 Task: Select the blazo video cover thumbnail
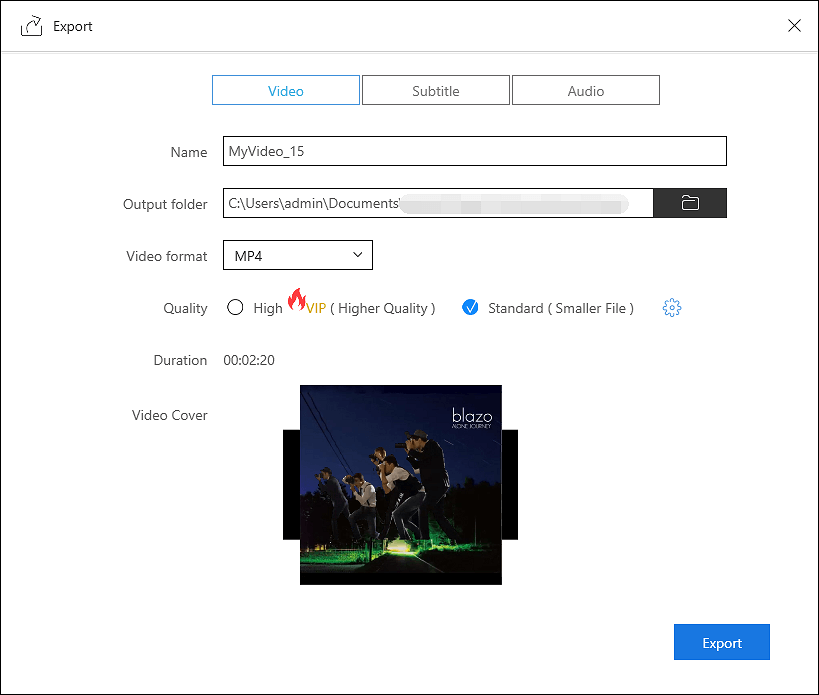(x=400, y=485)
